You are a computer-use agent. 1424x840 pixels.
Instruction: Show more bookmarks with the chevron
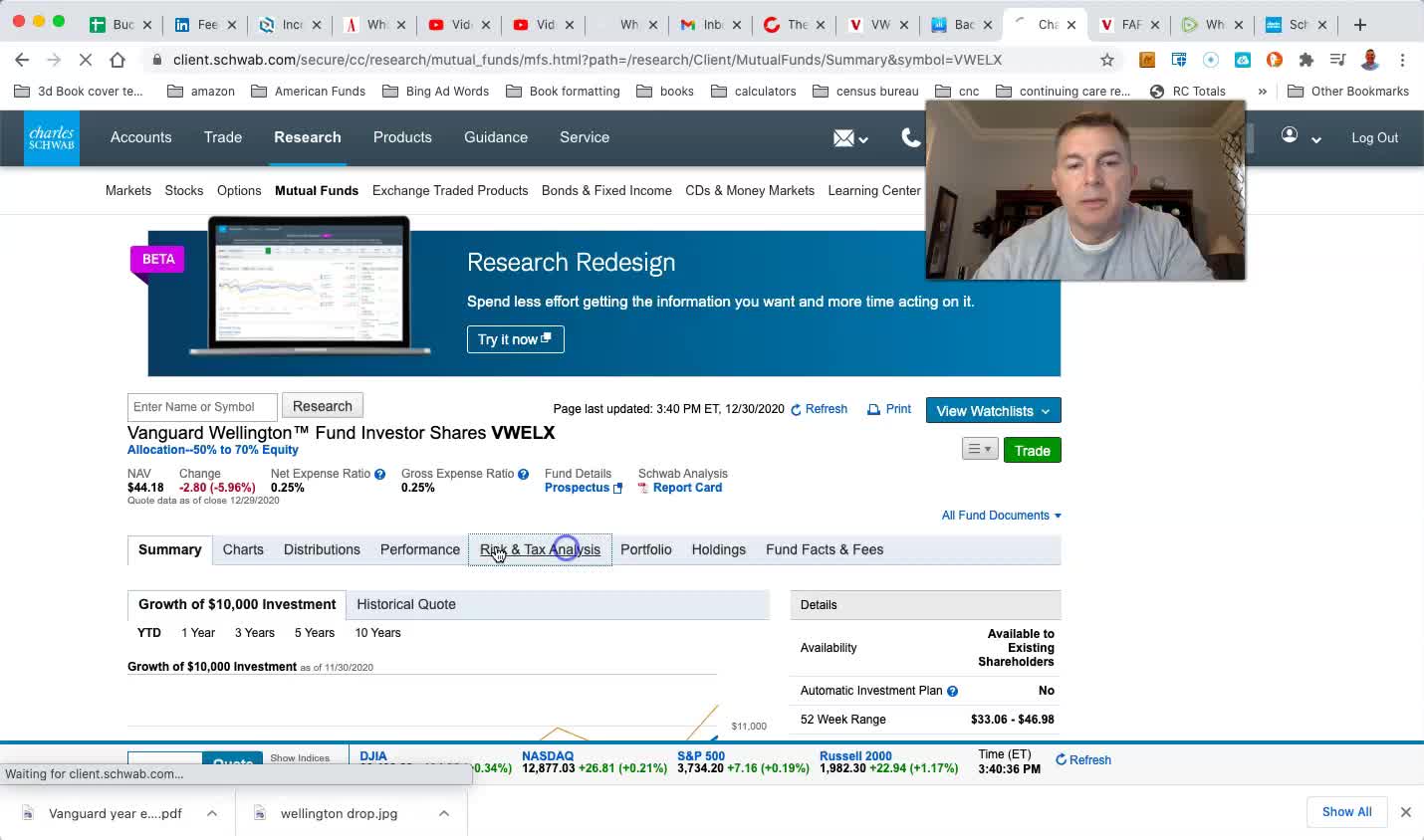coord(1263,92)
